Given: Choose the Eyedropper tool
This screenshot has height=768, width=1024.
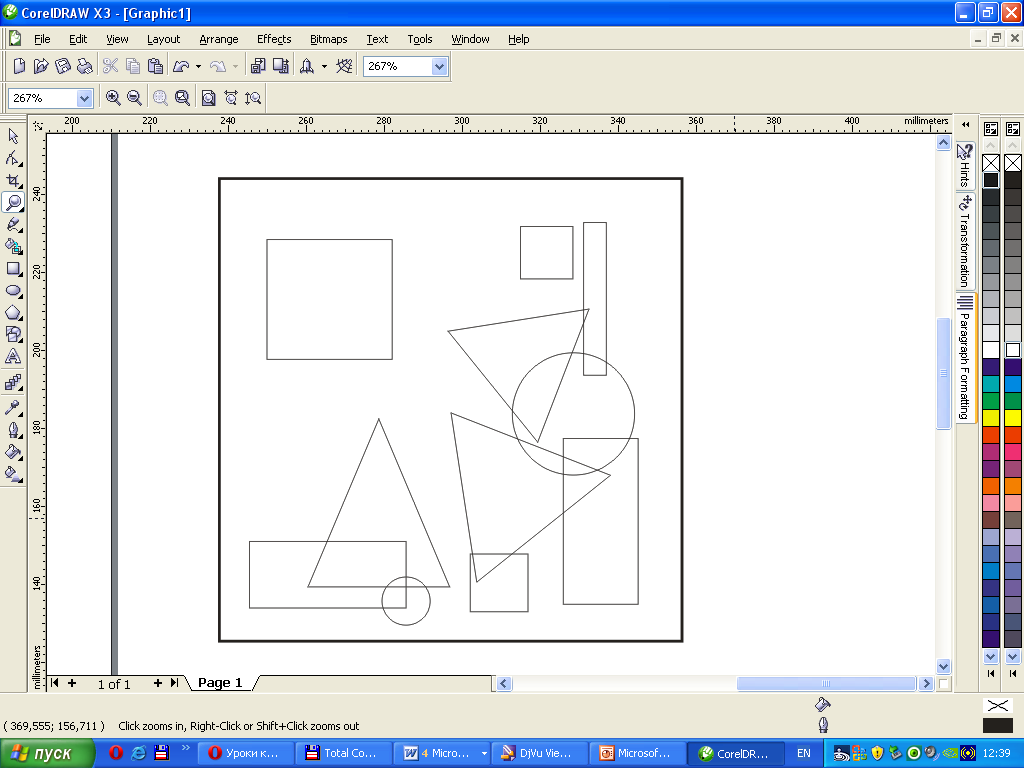Looking at the screenshot, I should tap(13, 408).
